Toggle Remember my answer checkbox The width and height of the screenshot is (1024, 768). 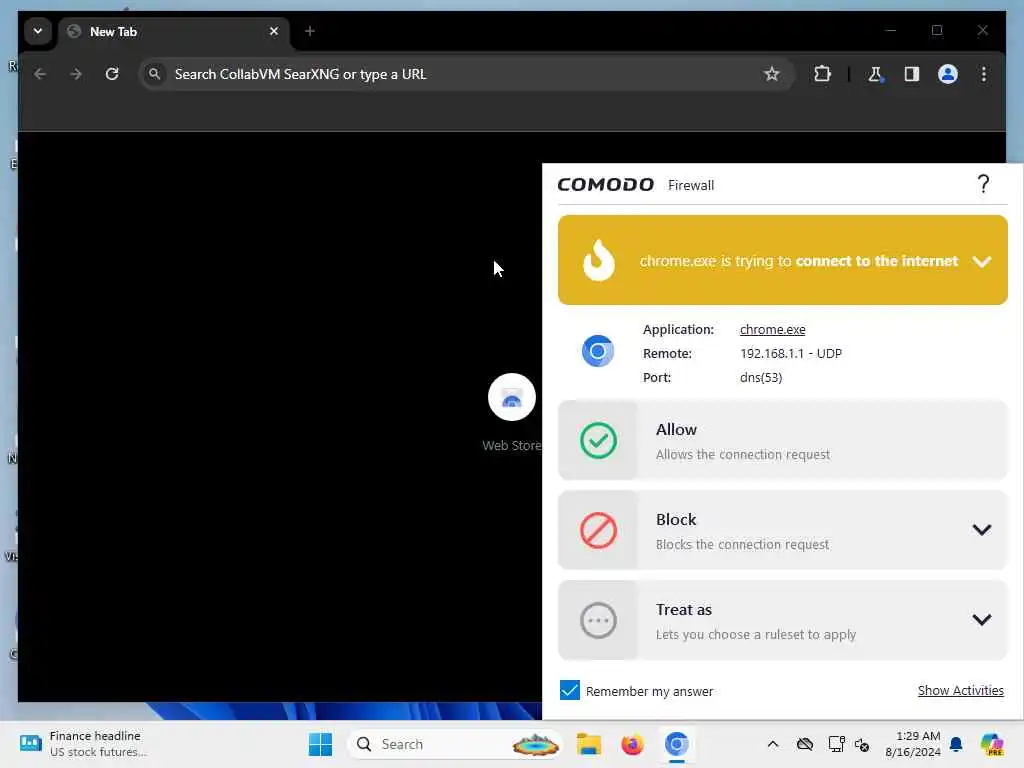pos(569,690)
